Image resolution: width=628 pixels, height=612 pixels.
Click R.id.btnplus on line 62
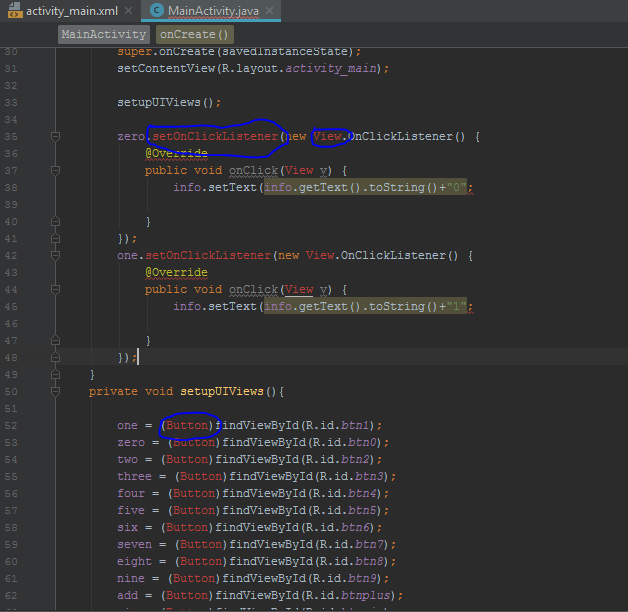(348, 596)
